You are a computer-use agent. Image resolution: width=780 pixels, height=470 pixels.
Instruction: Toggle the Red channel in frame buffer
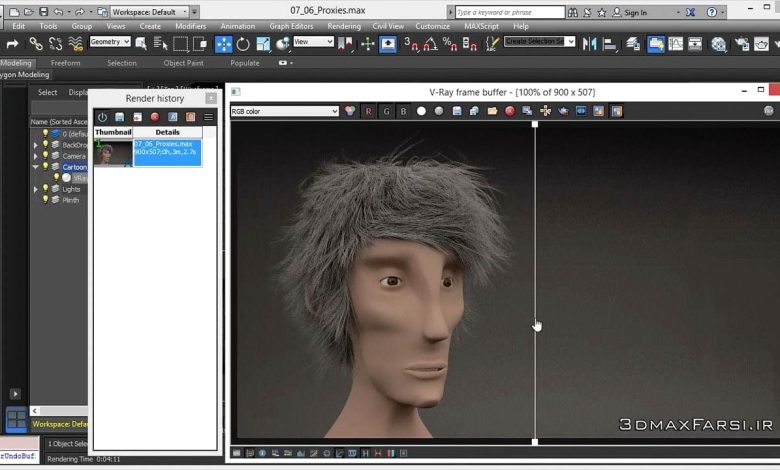368,111
